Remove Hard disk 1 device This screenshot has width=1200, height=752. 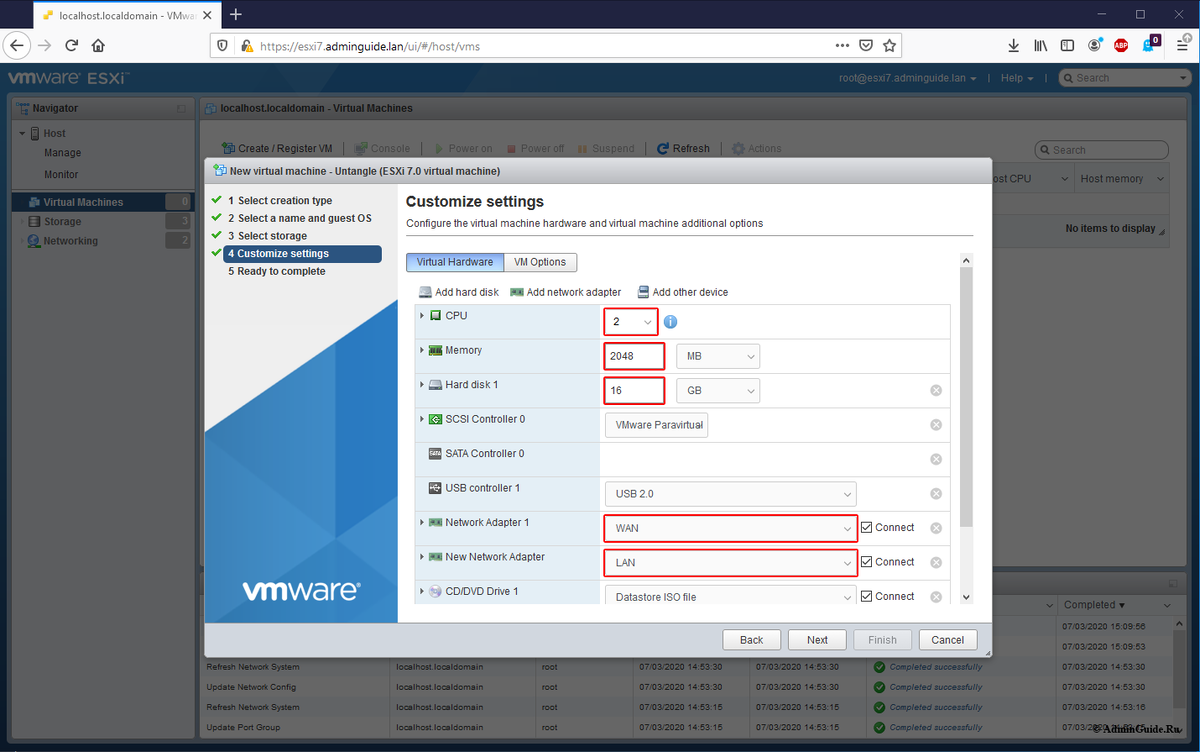click(936, 390)
